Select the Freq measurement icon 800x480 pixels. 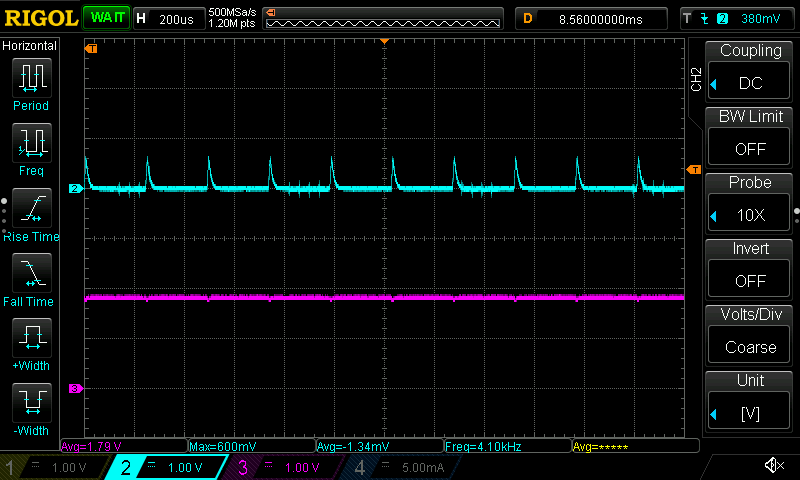(32, 142)
